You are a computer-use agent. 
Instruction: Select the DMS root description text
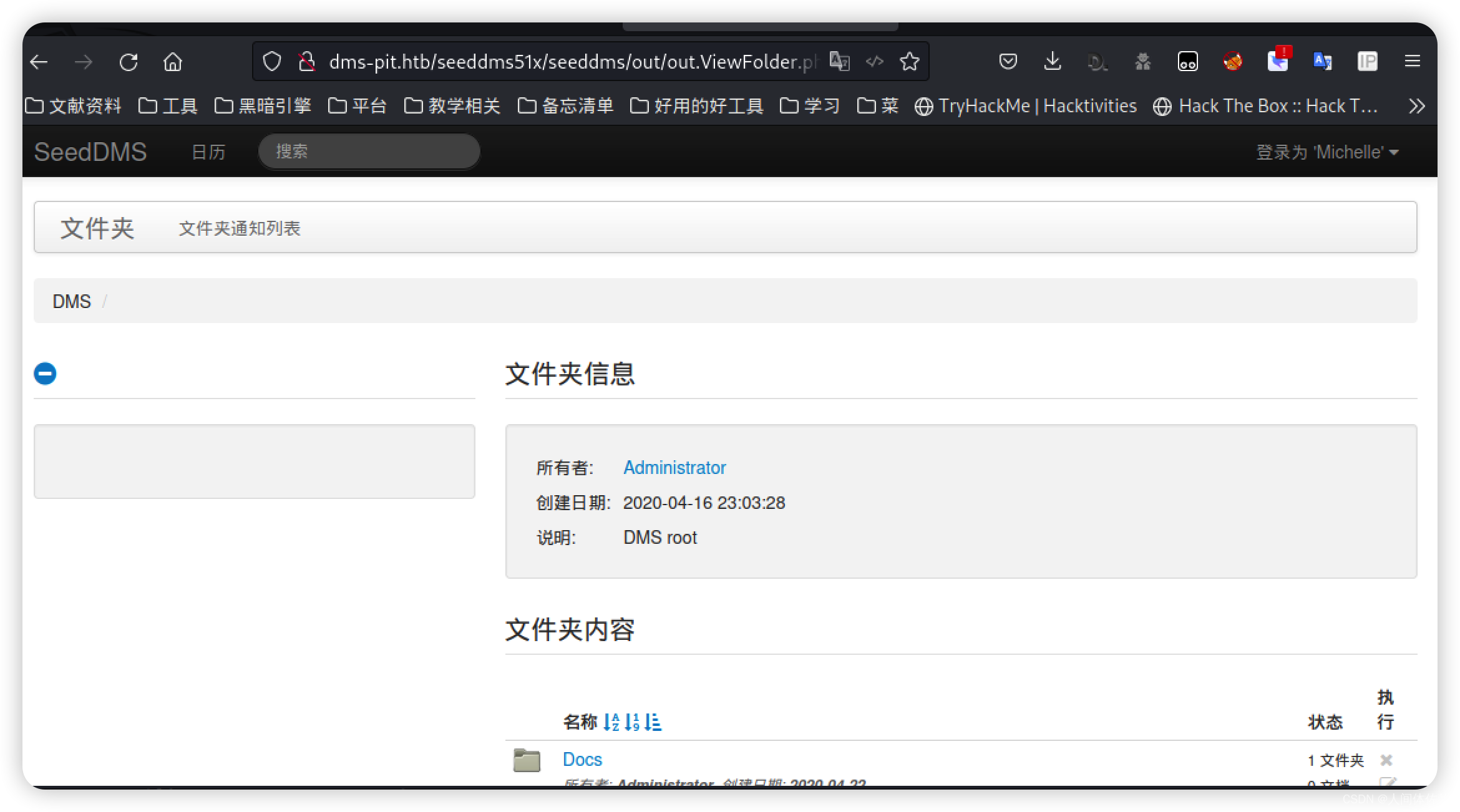pos(660,537)
